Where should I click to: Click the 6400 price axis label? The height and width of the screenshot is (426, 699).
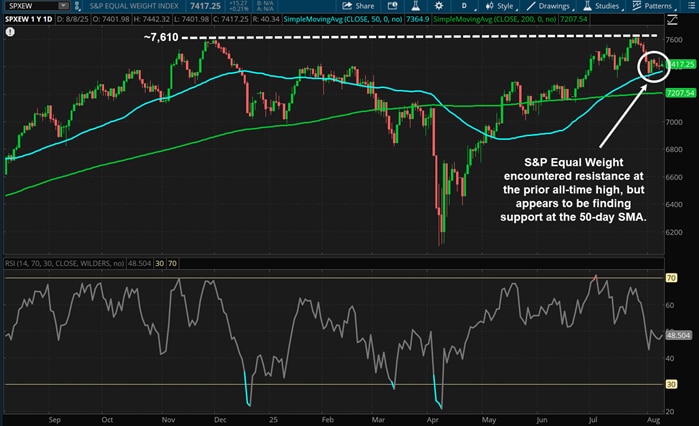tap(674, 205)
